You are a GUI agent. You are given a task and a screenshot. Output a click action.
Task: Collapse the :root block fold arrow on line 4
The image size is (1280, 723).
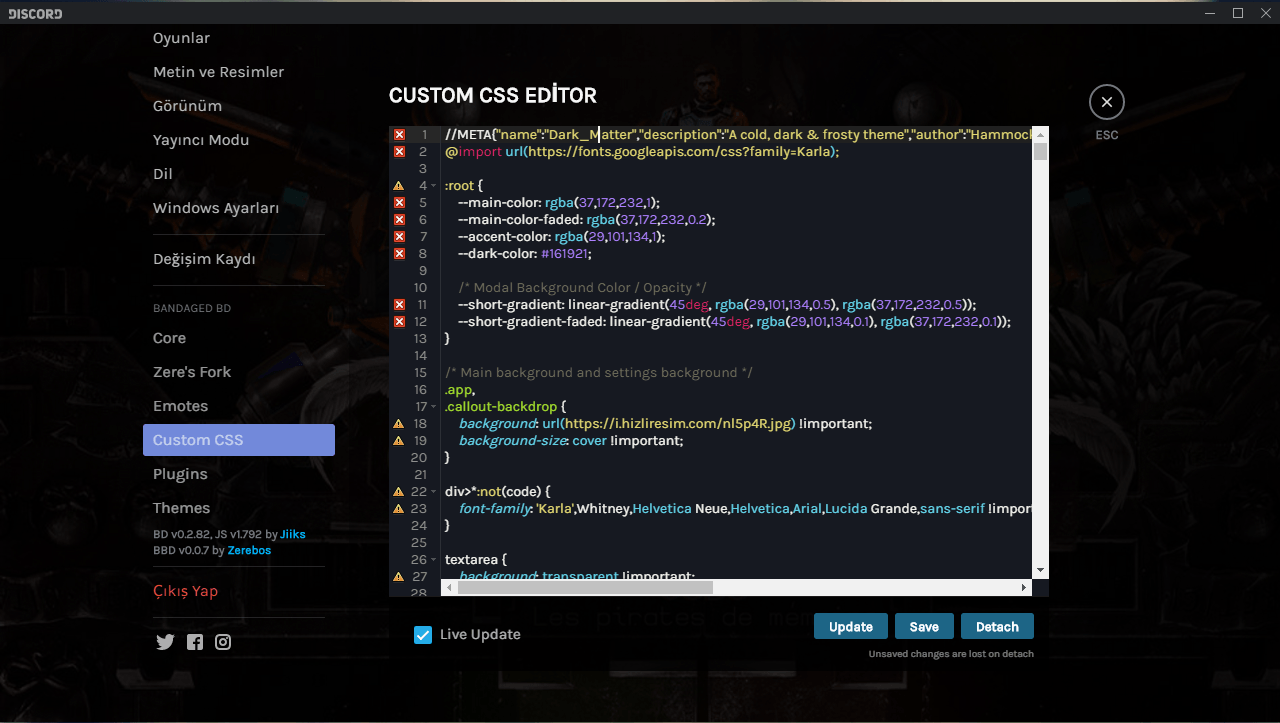coord(434,186)
